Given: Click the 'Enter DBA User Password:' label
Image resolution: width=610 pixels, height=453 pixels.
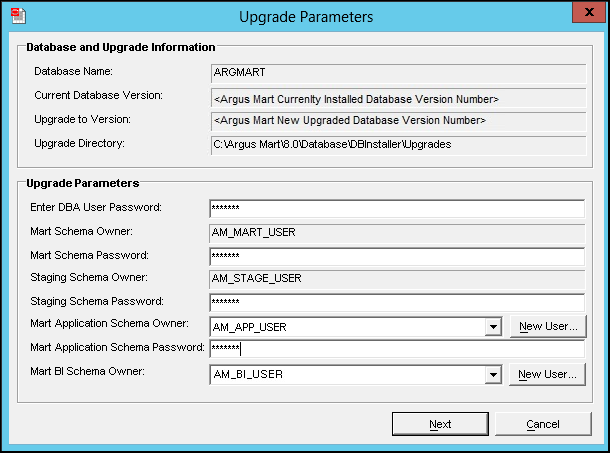Looking at the screenshot, I should (96, 207).
